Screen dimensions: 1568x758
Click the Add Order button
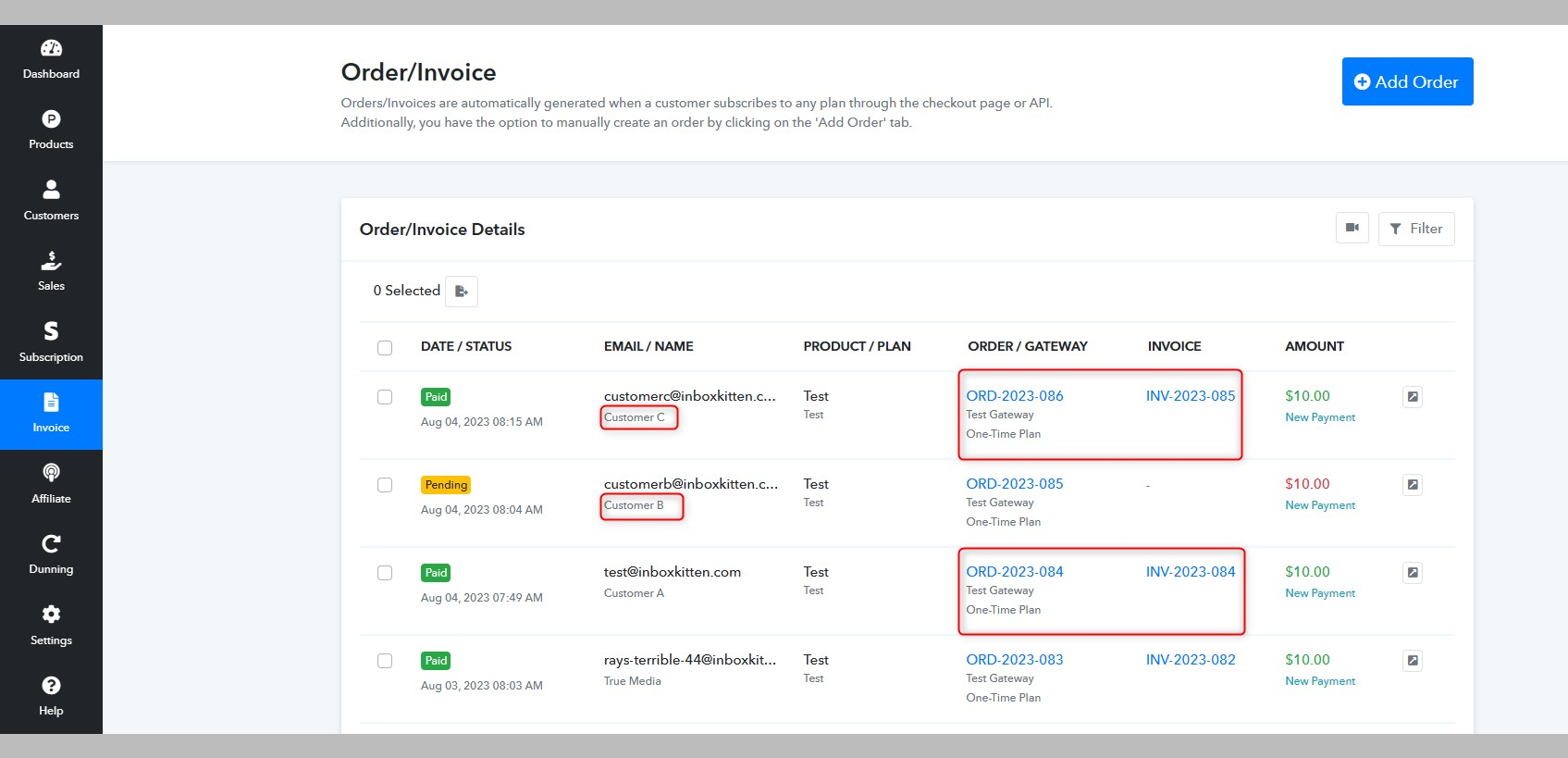point(1407,81)
